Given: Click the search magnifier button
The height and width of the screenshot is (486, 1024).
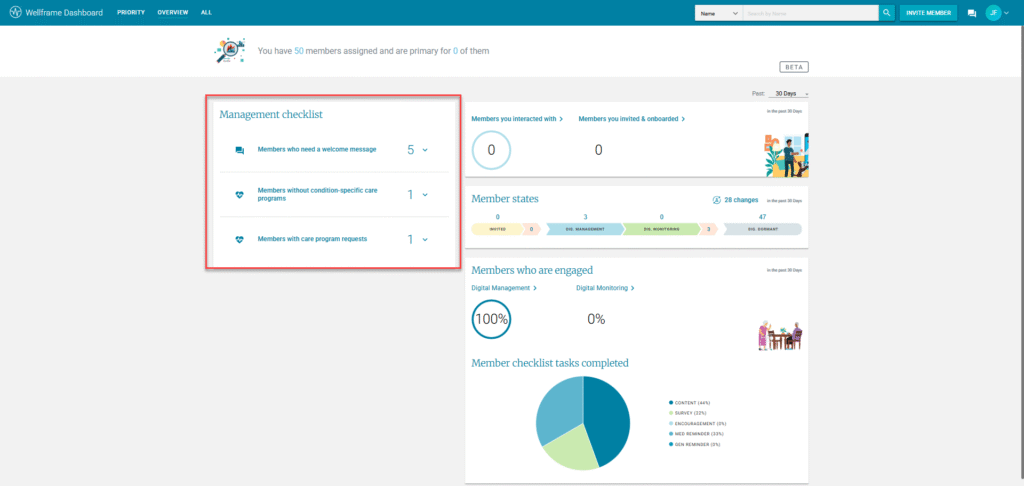Looking at the screenshot, I should pyautogui.click(x=887, y=13).
